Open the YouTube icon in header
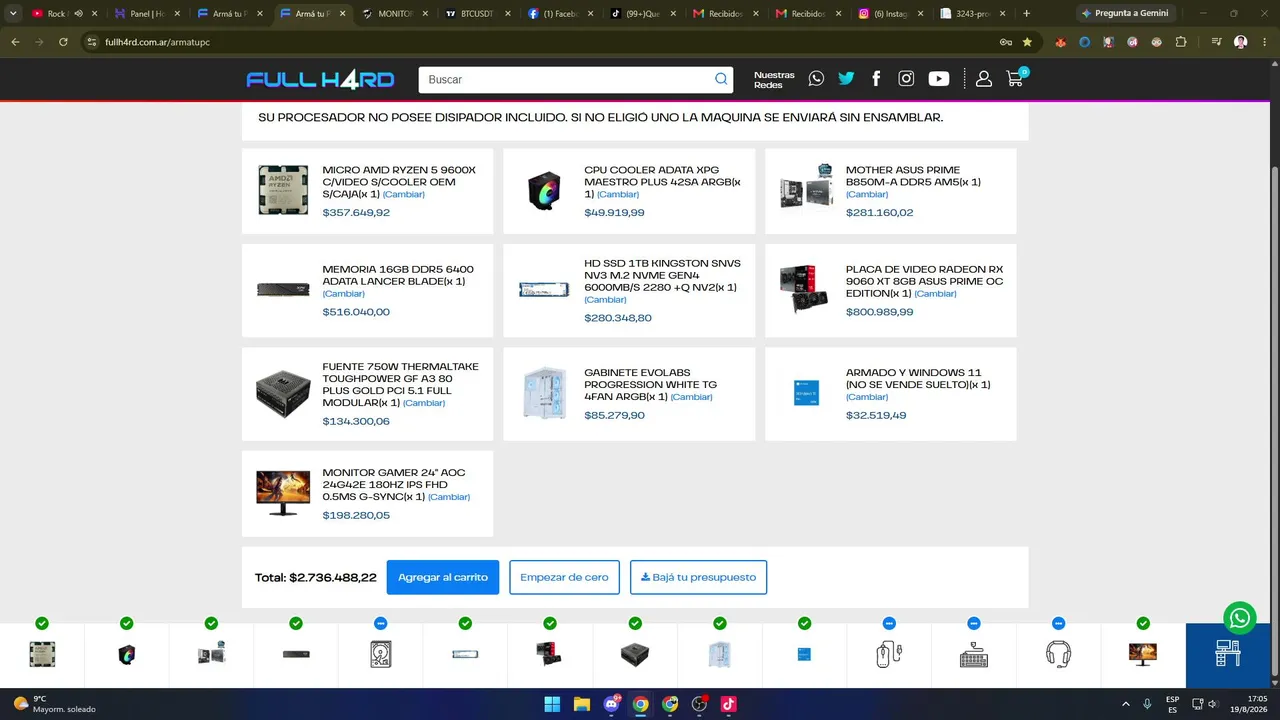Screen dimensions: 1280x720 coord(938,79)
